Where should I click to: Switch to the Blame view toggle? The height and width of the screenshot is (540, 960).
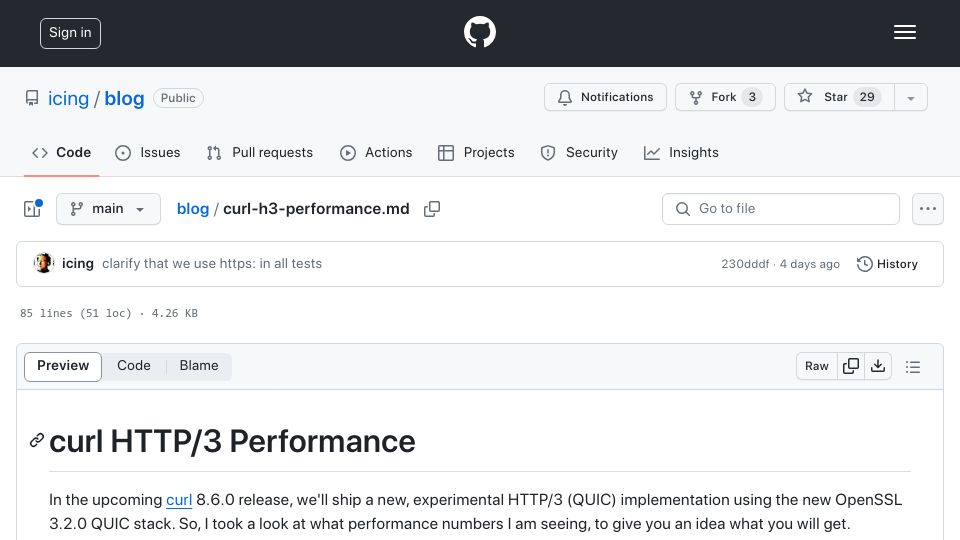199,366
